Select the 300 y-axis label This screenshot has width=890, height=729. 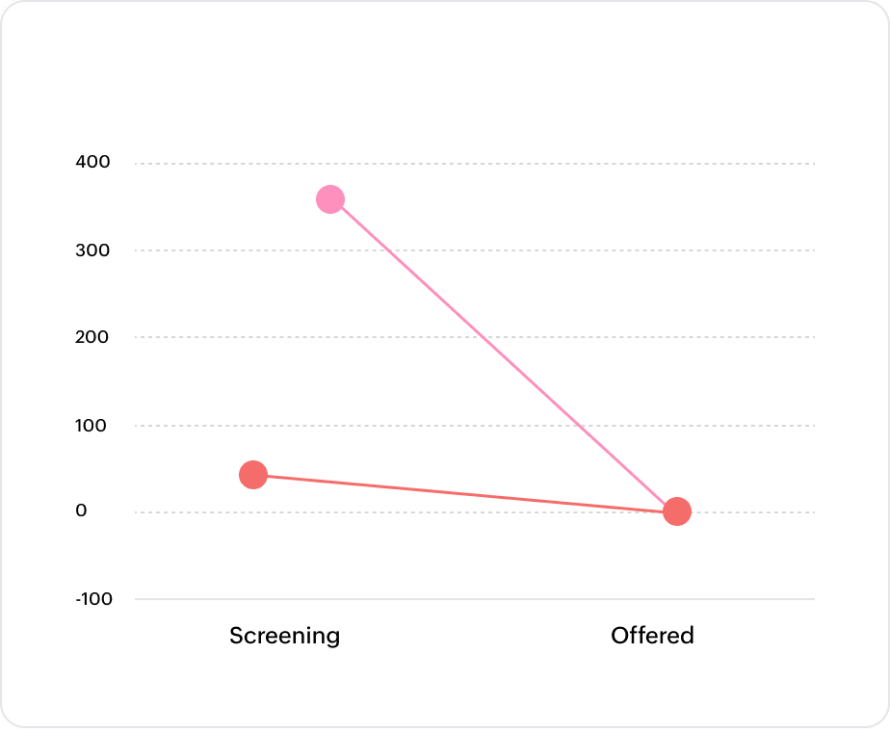[x=93, y=250]
